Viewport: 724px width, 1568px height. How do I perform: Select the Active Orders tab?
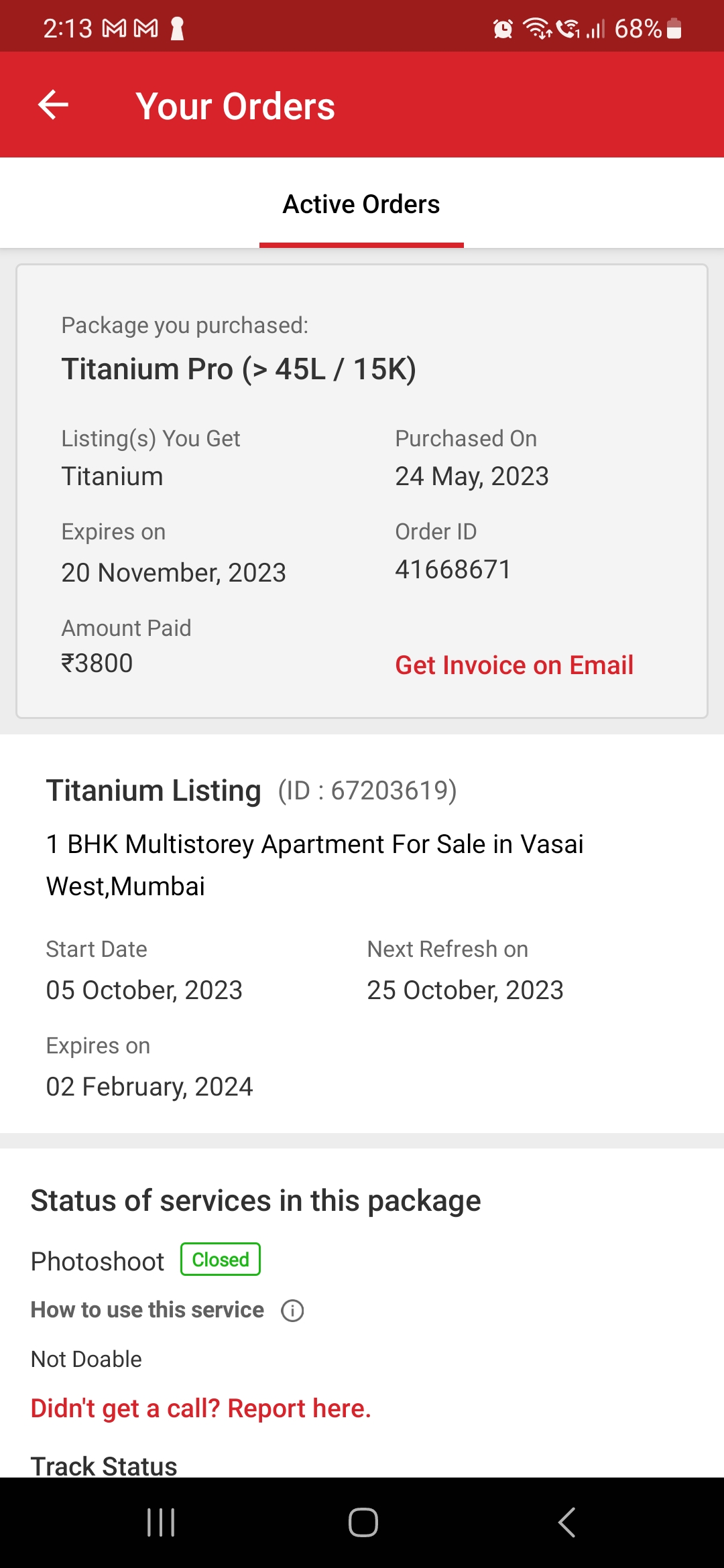tap(361, 204)
